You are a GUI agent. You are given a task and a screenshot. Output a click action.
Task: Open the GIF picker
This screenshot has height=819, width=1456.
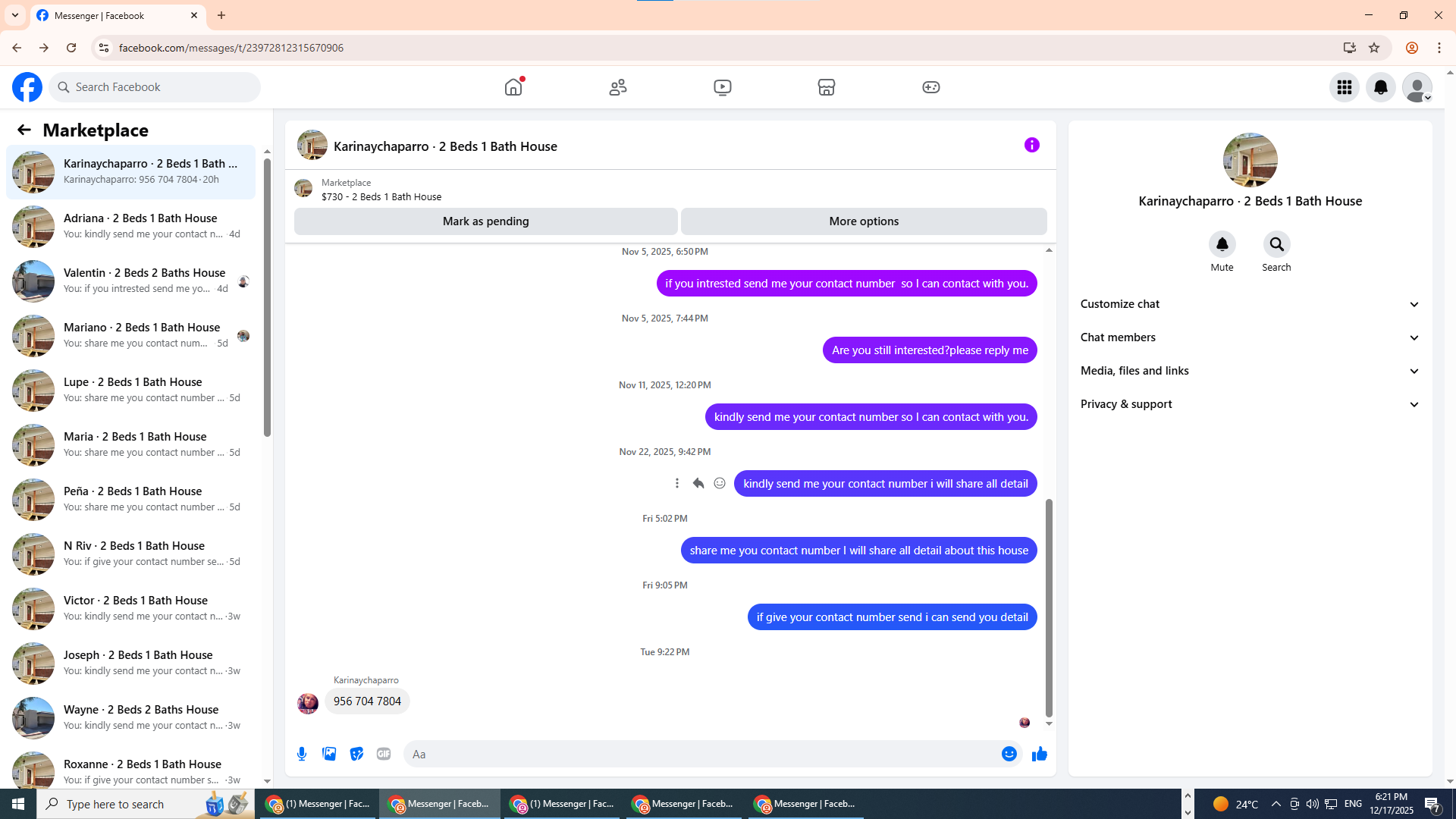(384, 754)
